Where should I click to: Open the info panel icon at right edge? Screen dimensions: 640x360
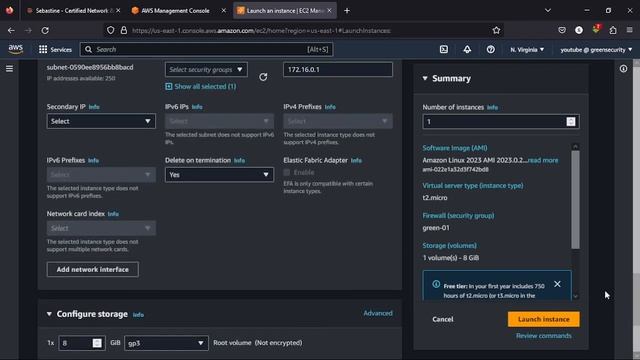[623, 69]
